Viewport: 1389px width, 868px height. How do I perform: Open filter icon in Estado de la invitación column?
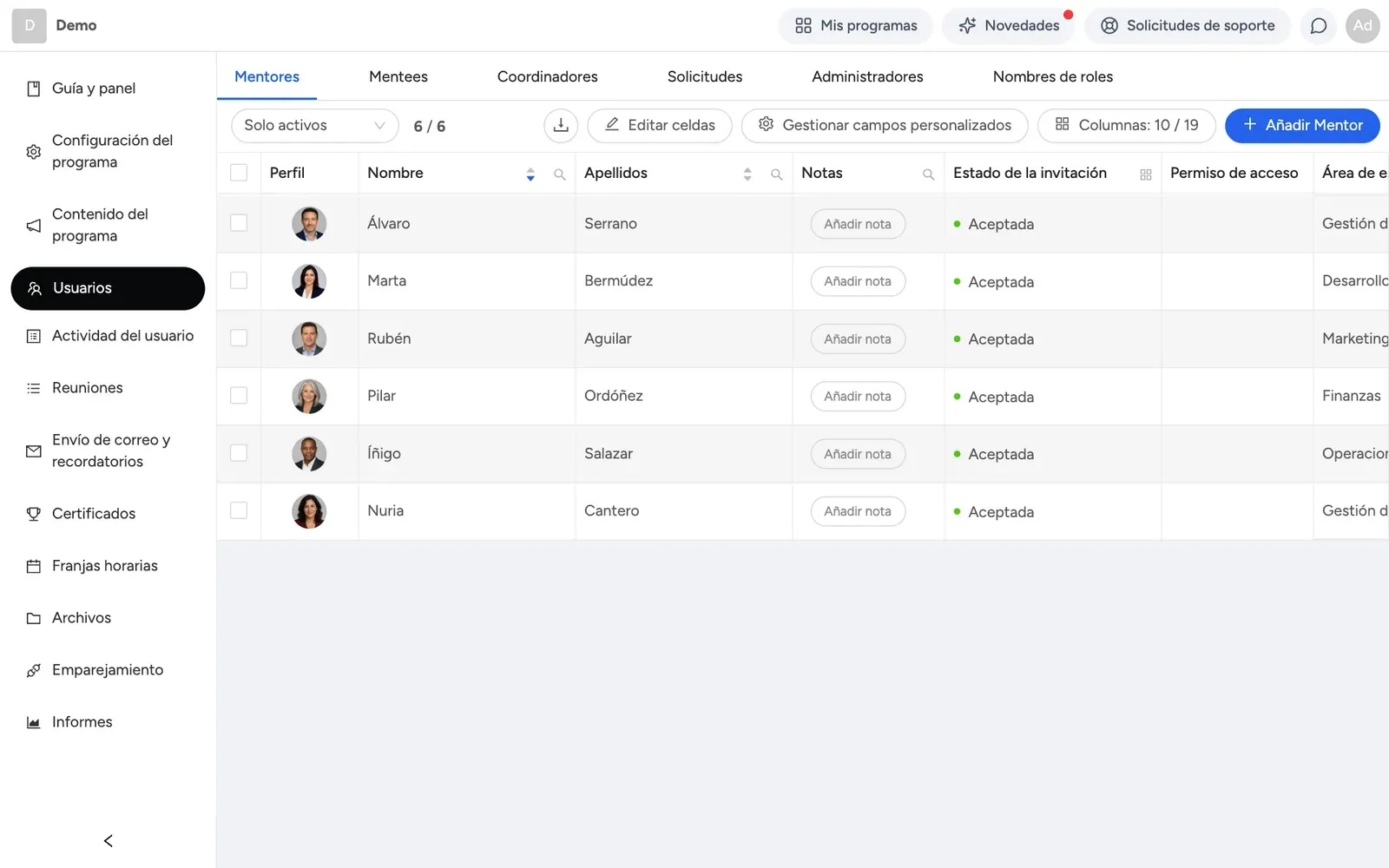(x=1145, y=174)
